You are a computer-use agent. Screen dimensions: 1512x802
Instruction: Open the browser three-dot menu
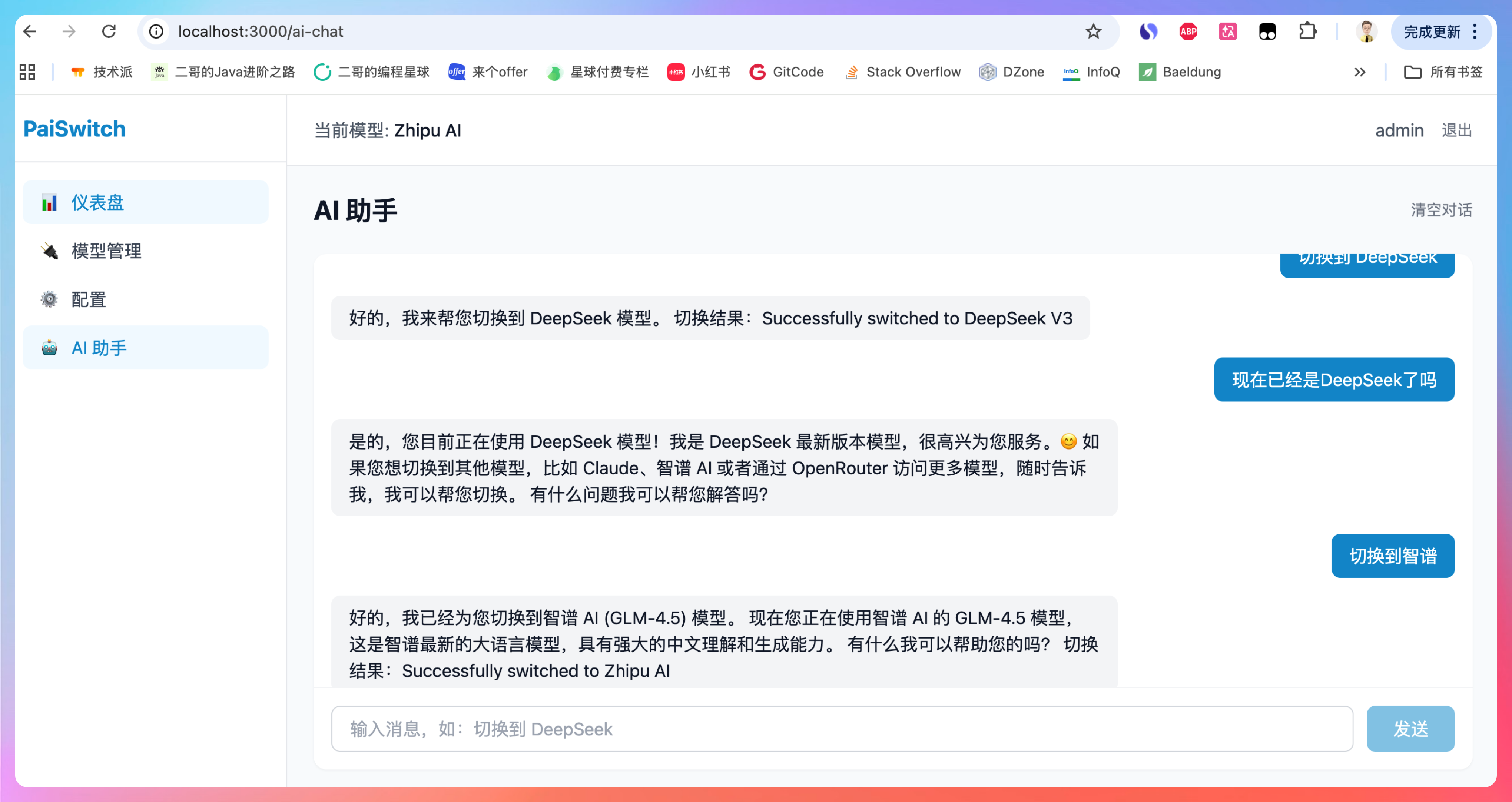1475,32
